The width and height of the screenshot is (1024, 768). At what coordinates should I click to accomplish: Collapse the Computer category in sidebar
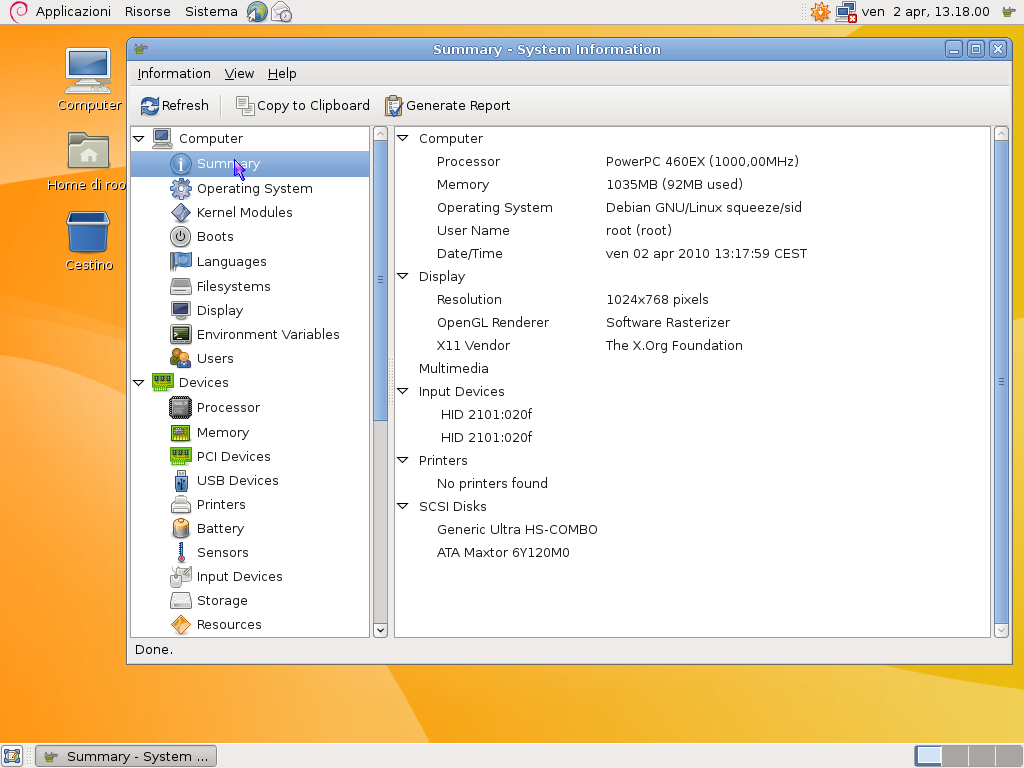[x=138, y=138]
